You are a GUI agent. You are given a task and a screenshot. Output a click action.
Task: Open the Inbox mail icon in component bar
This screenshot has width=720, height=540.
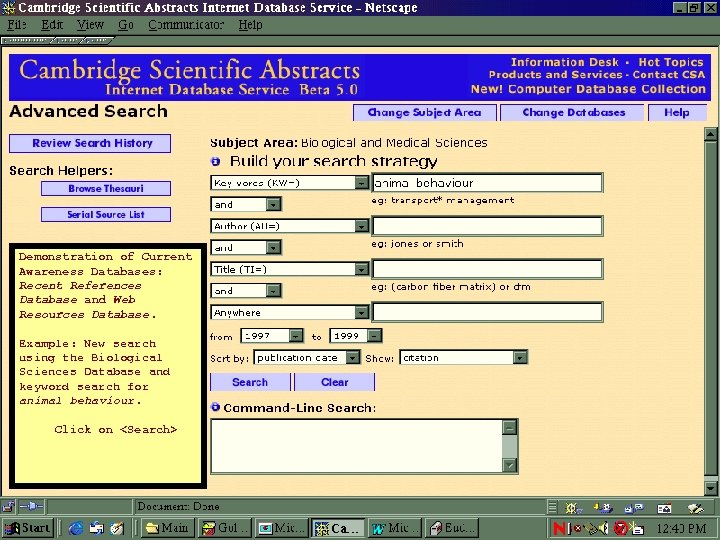(602, 508)
